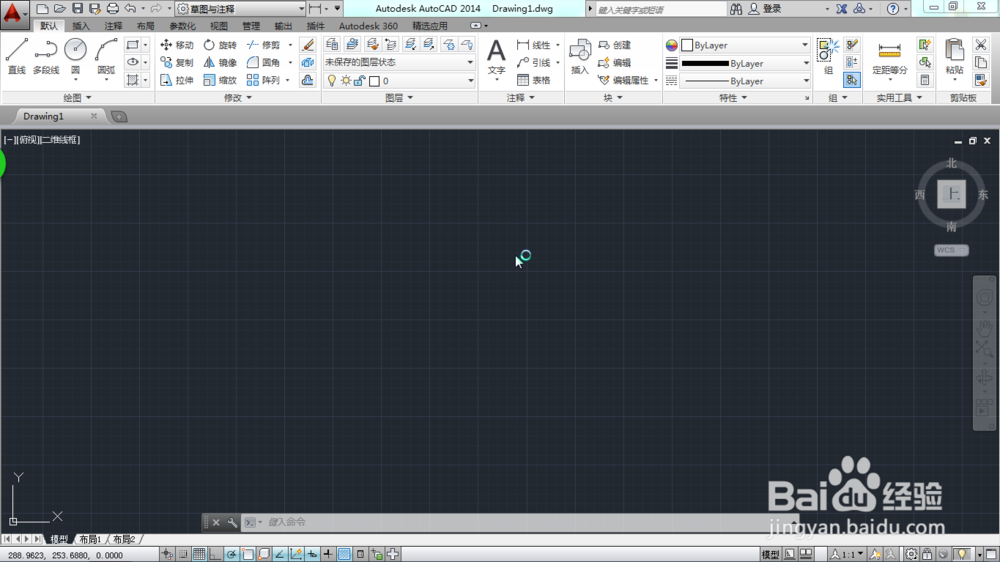Click the Fillet (圆角) tool
The image size is (1000, 562).
click(x=264, y=63)
